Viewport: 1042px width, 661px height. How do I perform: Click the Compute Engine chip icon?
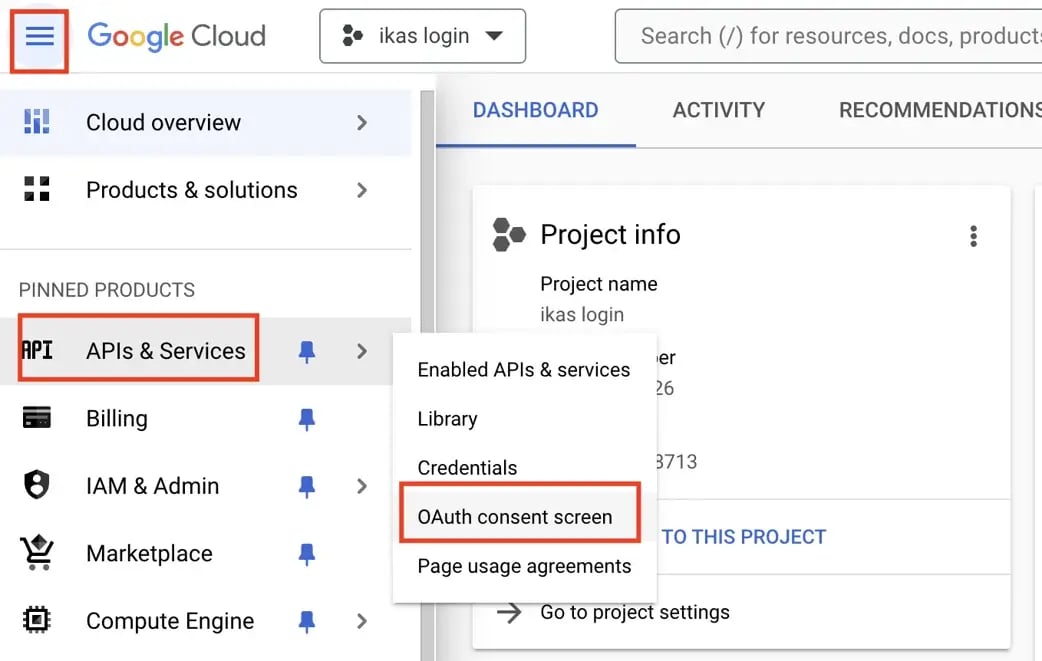(x=37, y=620)
